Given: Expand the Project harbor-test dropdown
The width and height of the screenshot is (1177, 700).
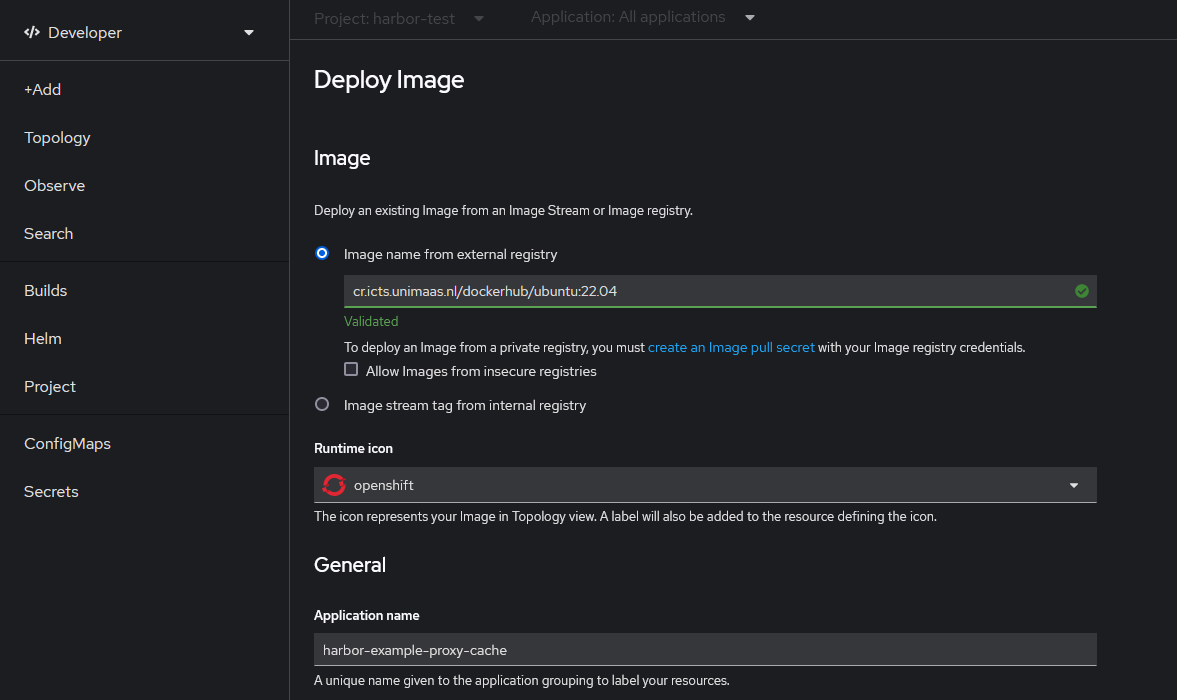Looking at the screenshot, I should (x=399, y=18).
